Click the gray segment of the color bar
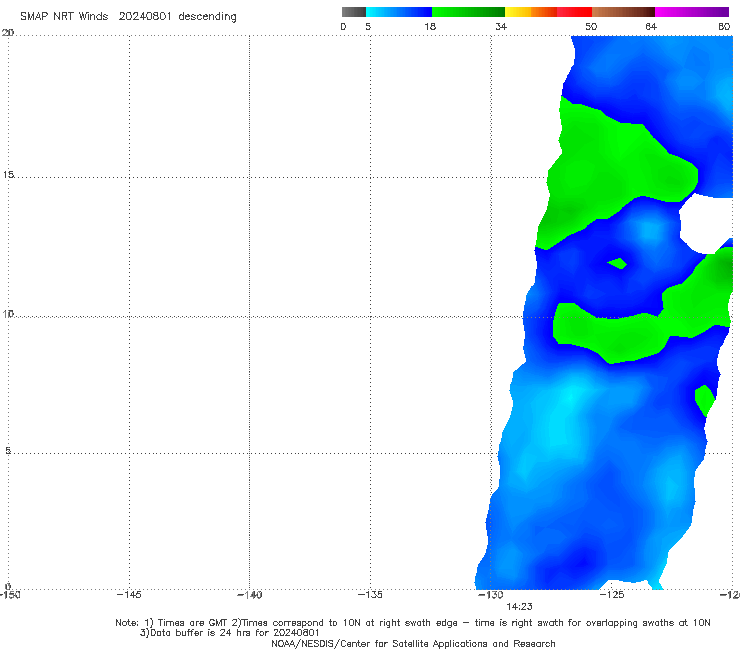 (x=354, y=12)
